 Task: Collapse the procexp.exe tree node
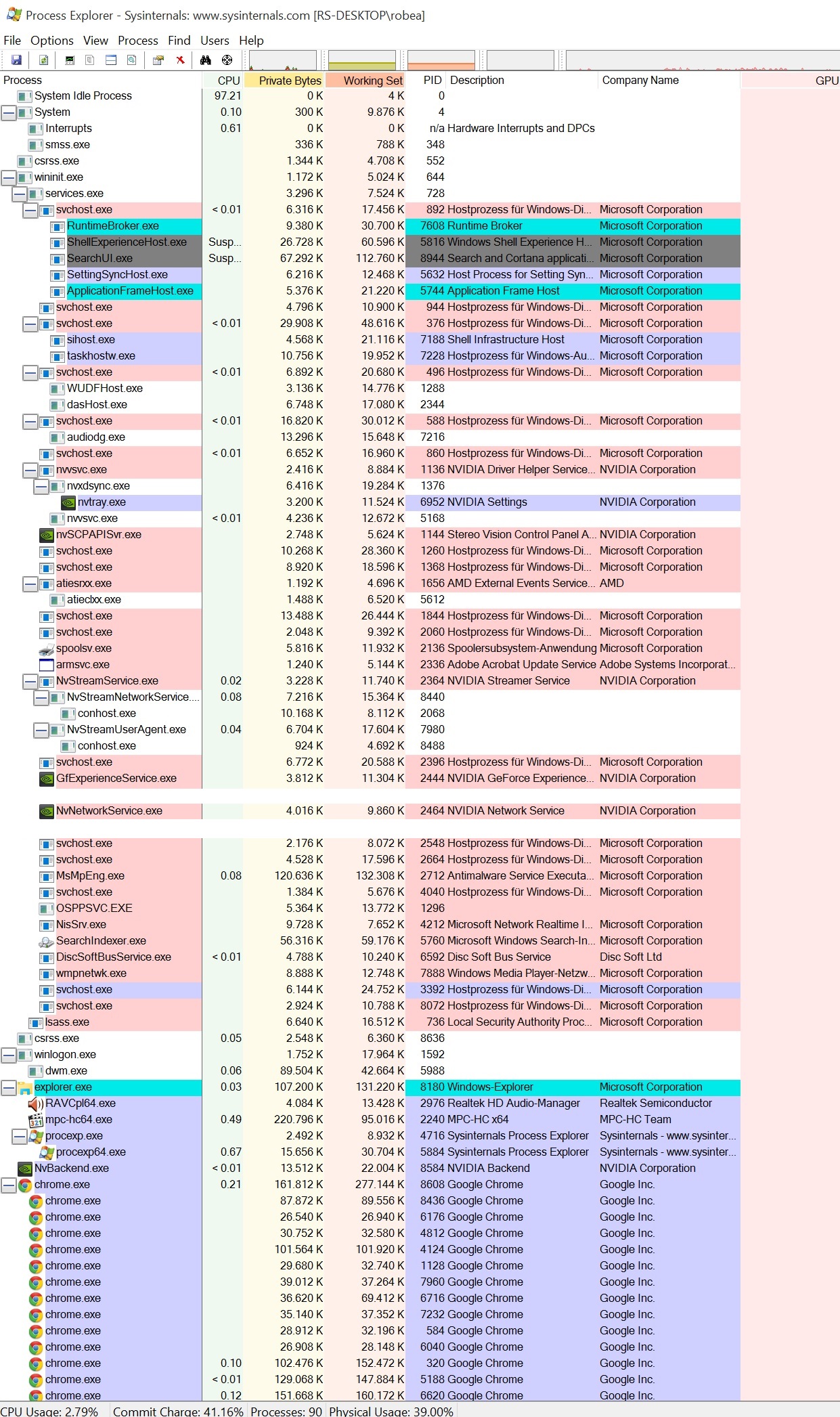pos(20,1136)
